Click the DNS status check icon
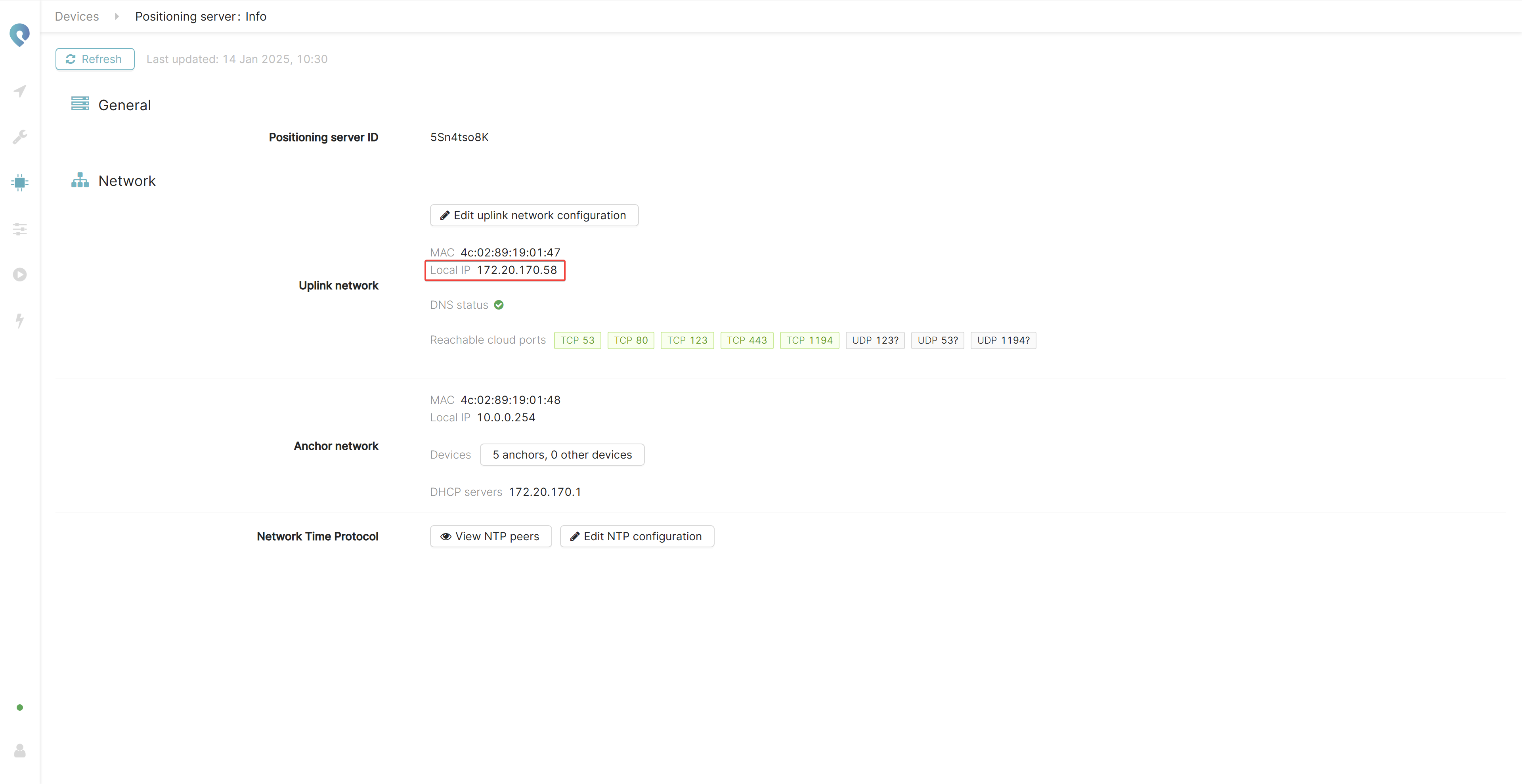 499,305
